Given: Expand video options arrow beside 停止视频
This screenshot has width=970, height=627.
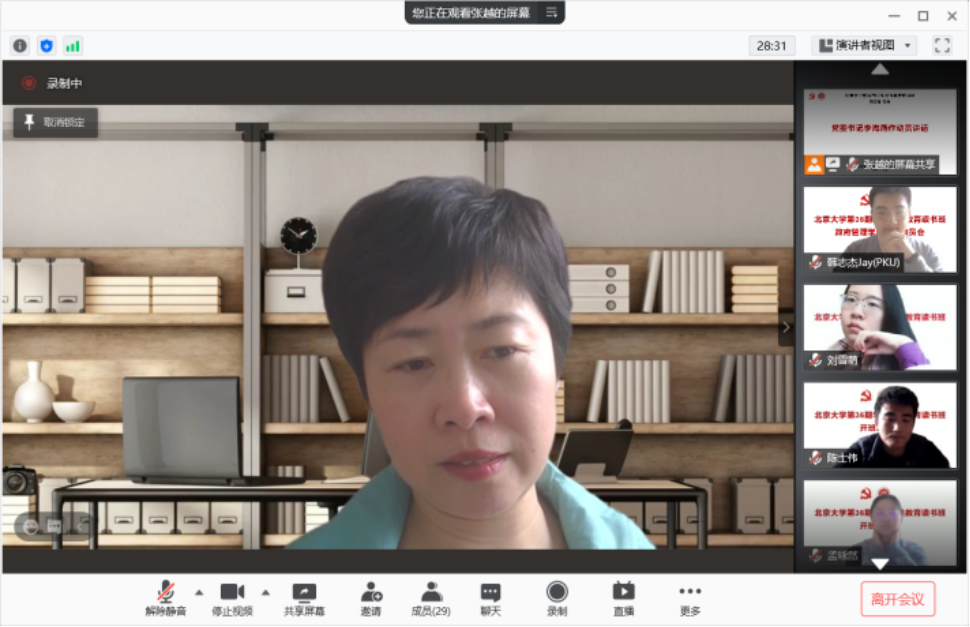Looking at the screenshot, I should [x=265, y=591].
